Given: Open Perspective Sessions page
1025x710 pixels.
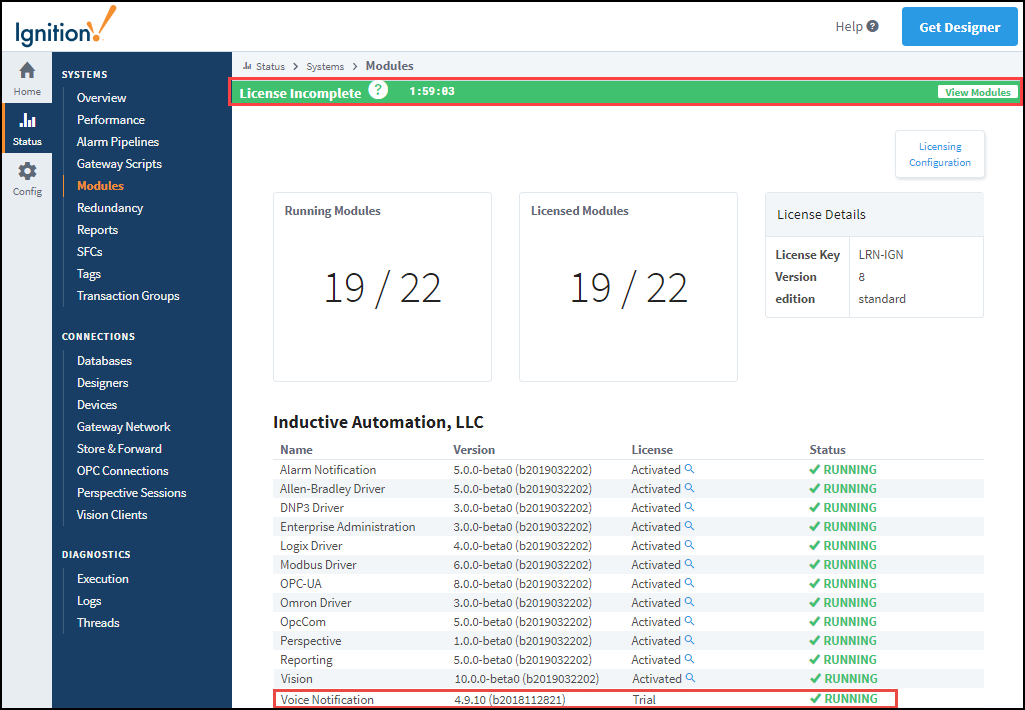Looking at the screenshot, I should pyautogui.click(x=131, y=493).
